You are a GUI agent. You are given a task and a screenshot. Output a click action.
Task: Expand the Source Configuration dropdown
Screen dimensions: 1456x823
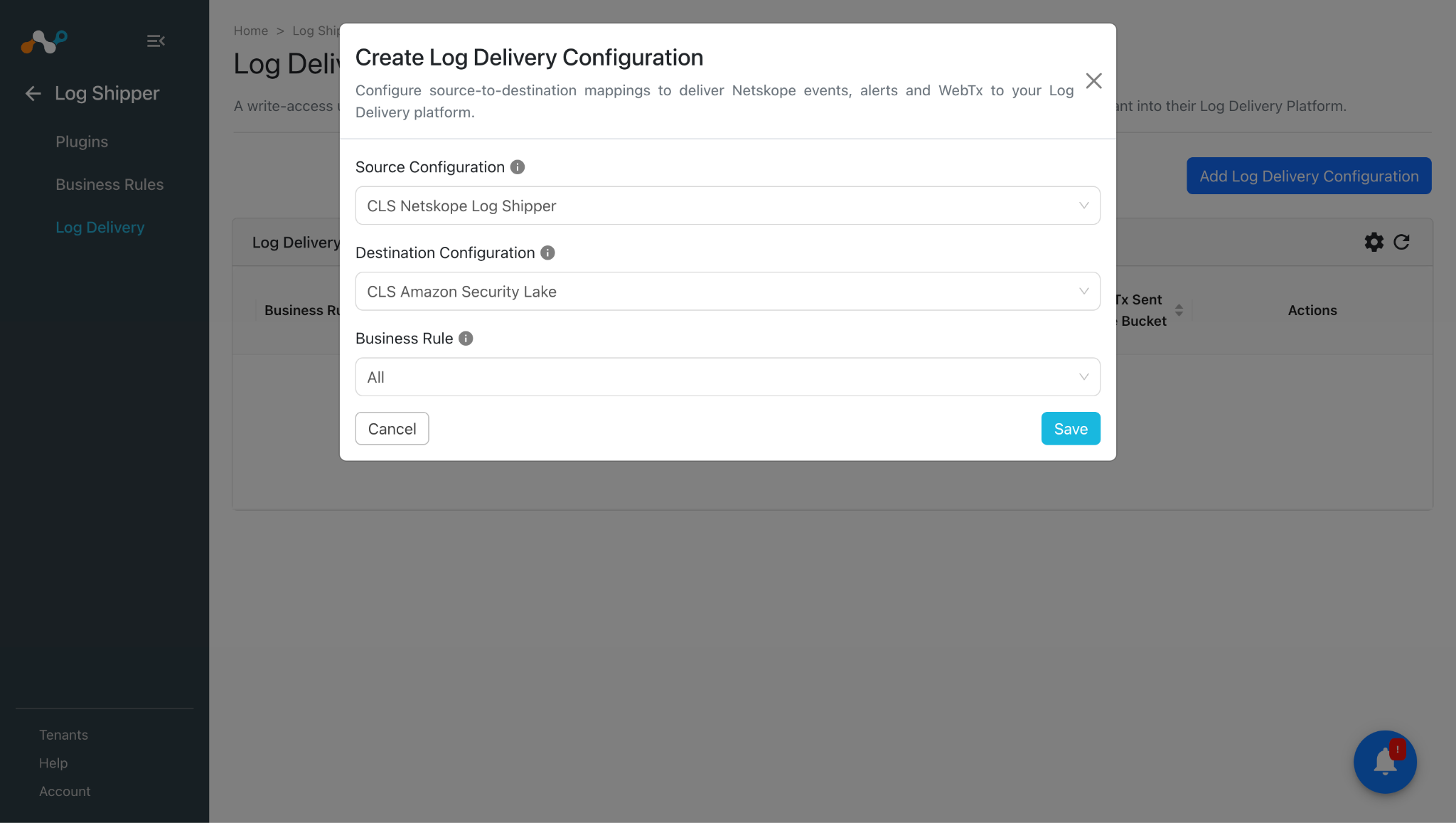[x=727, y=206]
